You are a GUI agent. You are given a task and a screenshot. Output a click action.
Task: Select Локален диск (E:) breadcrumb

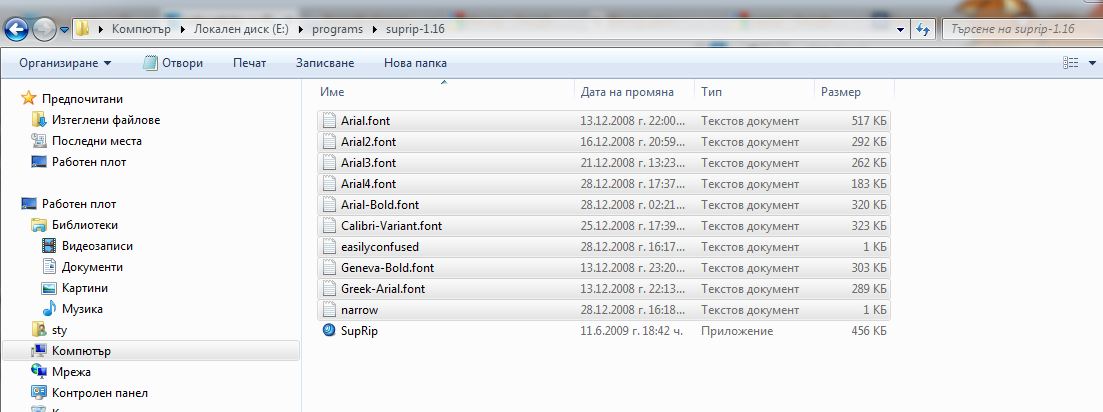tap(241, 29)
